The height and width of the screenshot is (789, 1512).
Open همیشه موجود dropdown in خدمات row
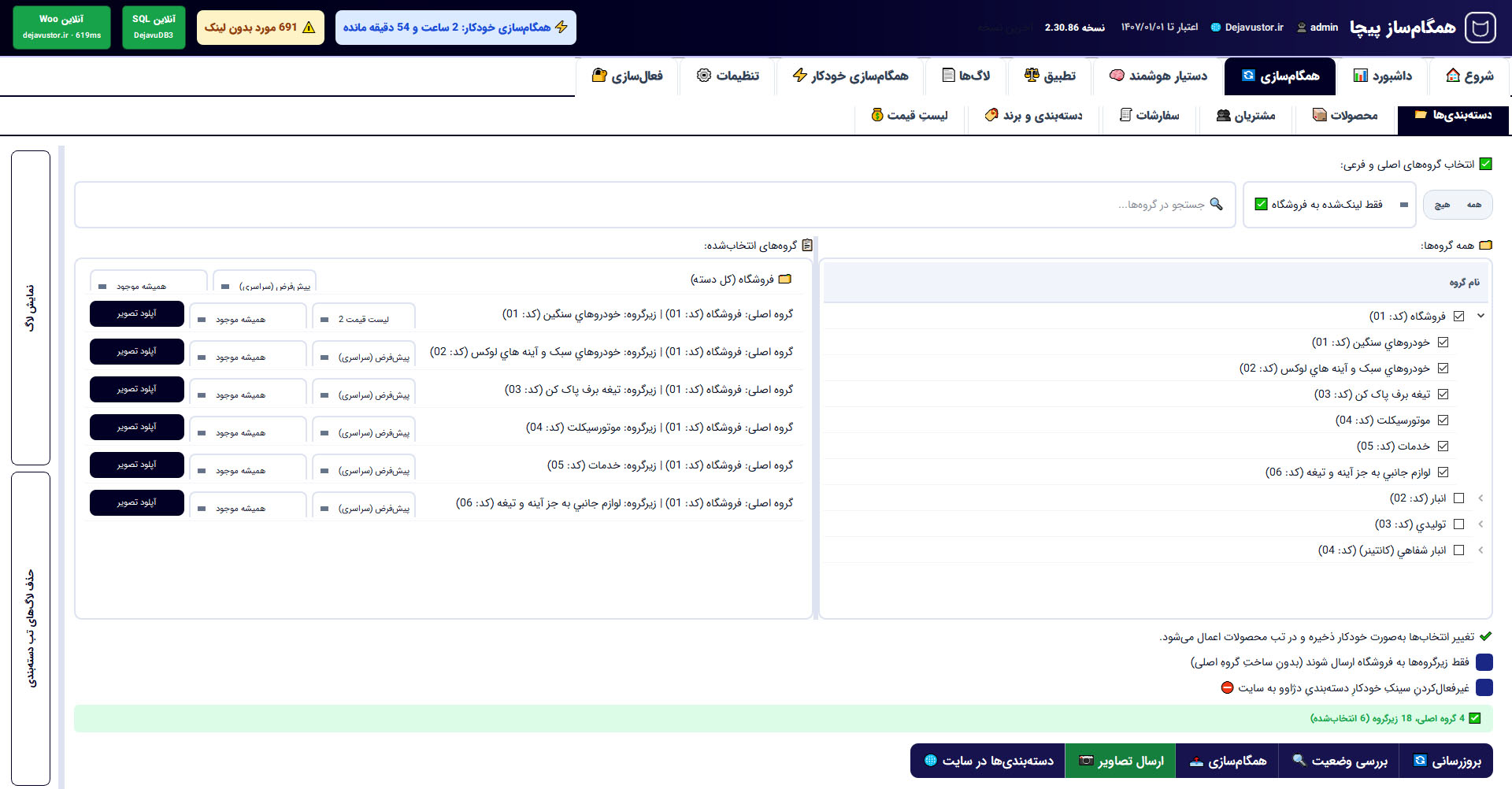point(248,468)
